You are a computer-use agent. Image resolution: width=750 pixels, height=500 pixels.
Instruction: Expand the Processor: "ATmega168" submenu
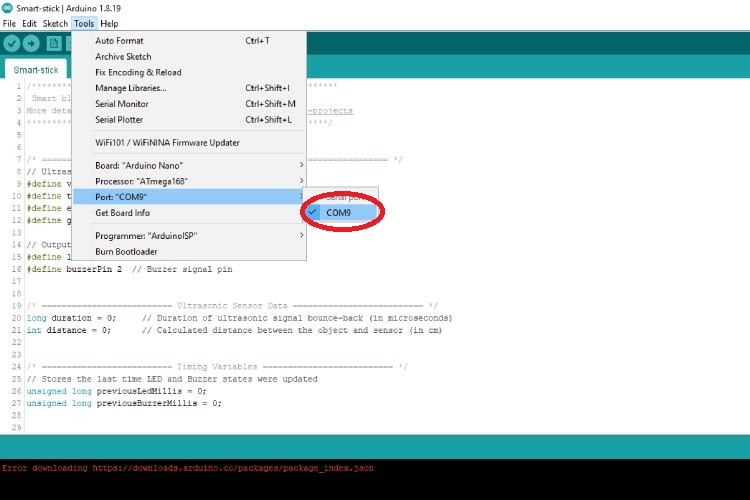tap(189, 181)
